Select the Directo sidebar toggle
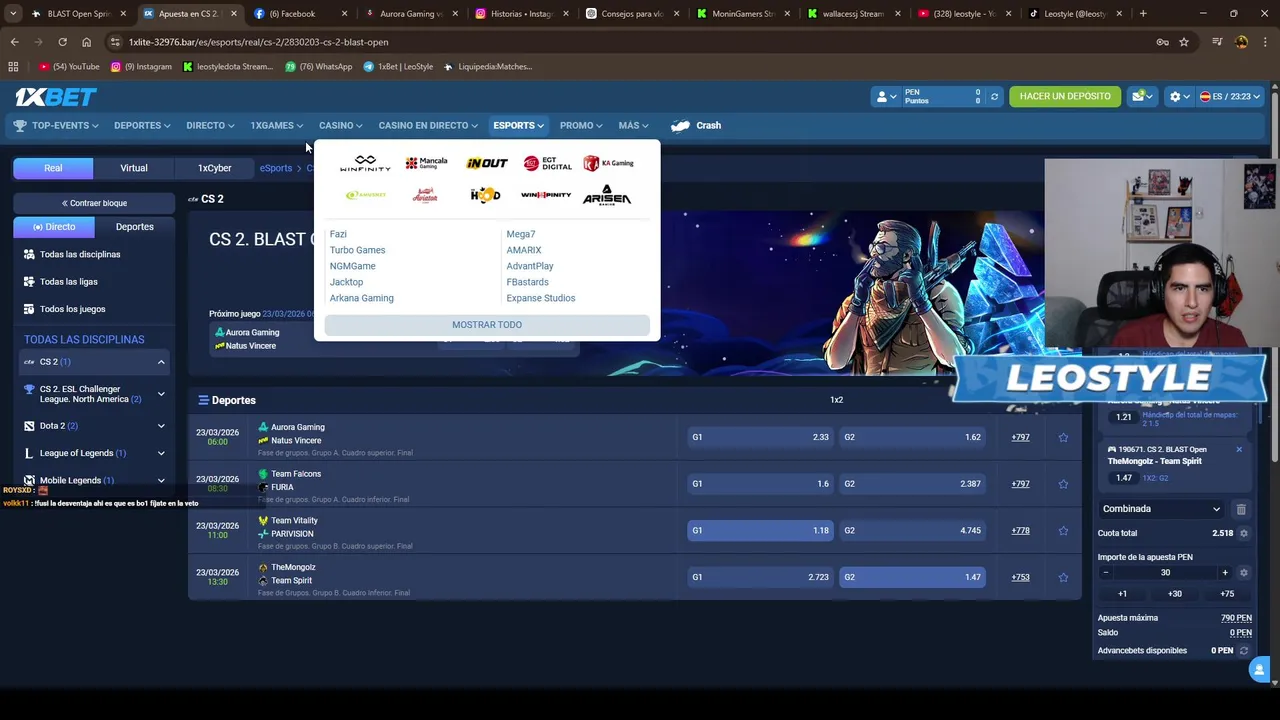 (x=54, y=227)
